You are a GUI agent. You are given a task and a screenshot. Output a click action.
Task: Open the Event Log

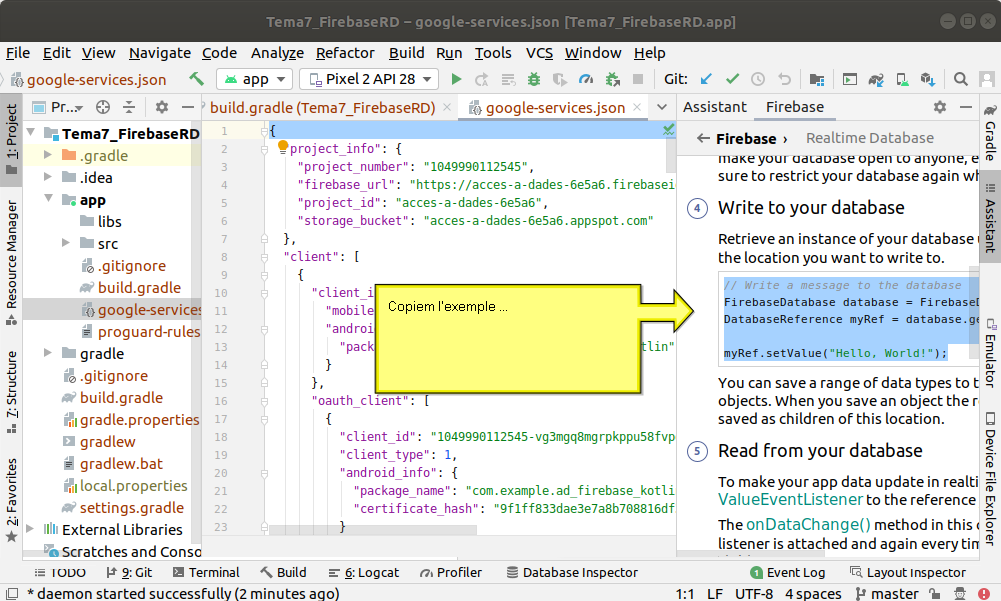[788, 572]
